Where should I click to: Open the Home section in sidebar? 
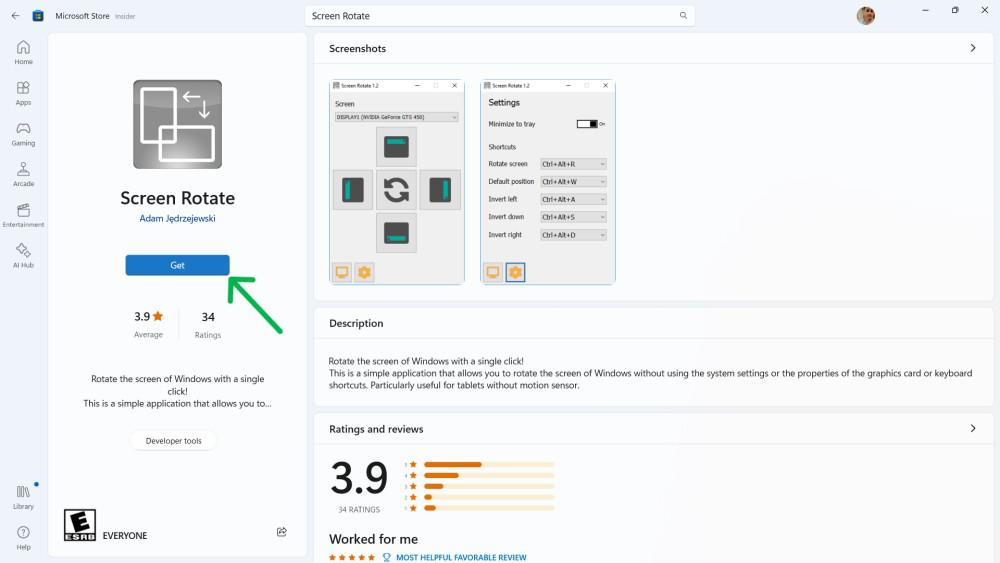(x=23, y=52)
